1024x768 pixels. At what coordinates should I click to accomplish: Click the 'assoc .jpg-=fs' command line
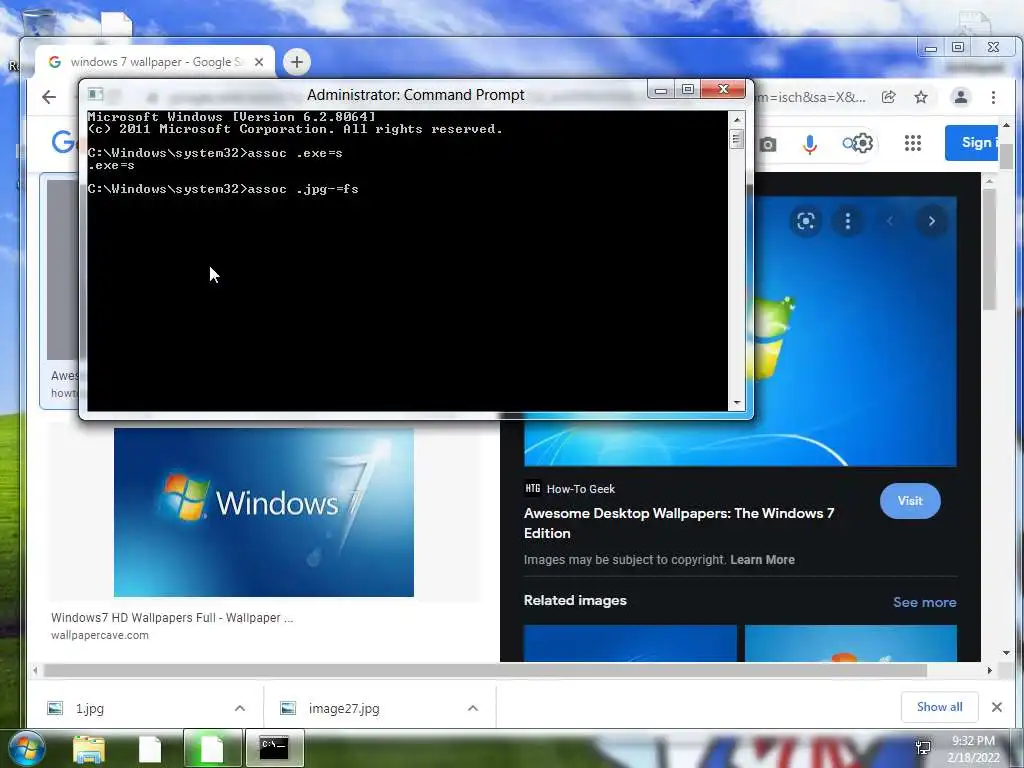223,189
